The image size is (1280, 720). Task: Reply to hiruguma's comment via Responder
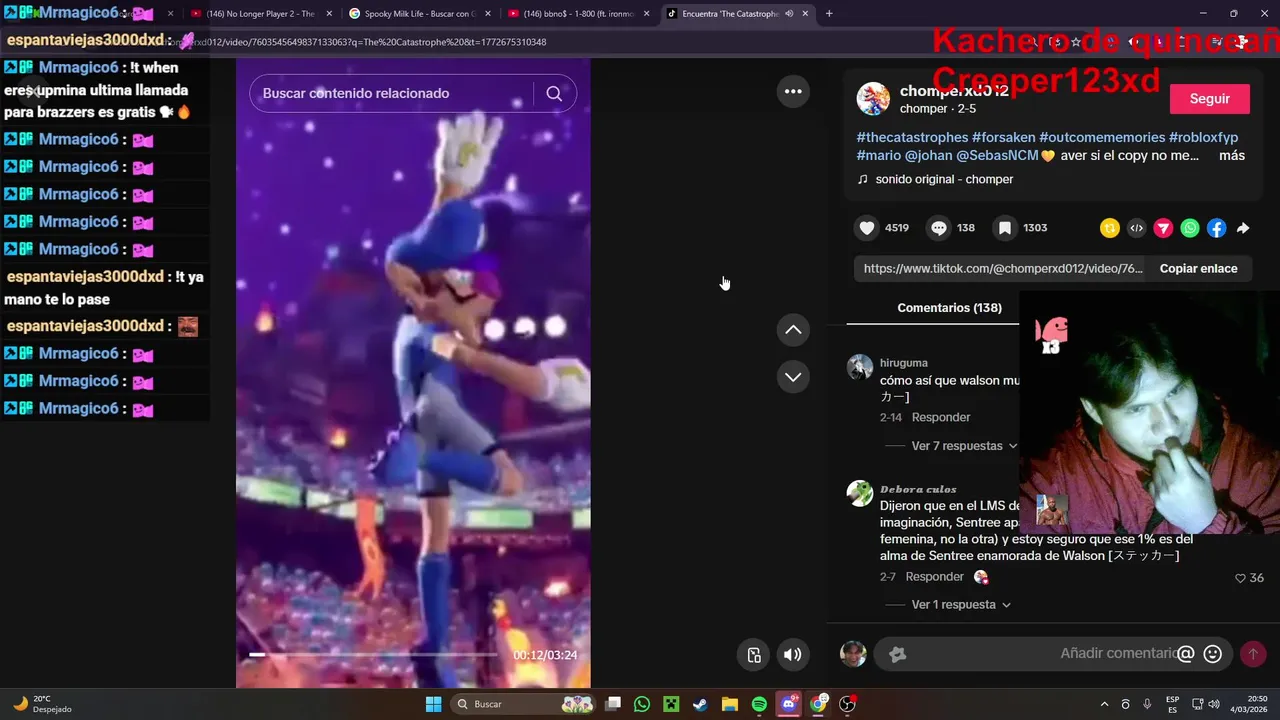pos(941,417)
